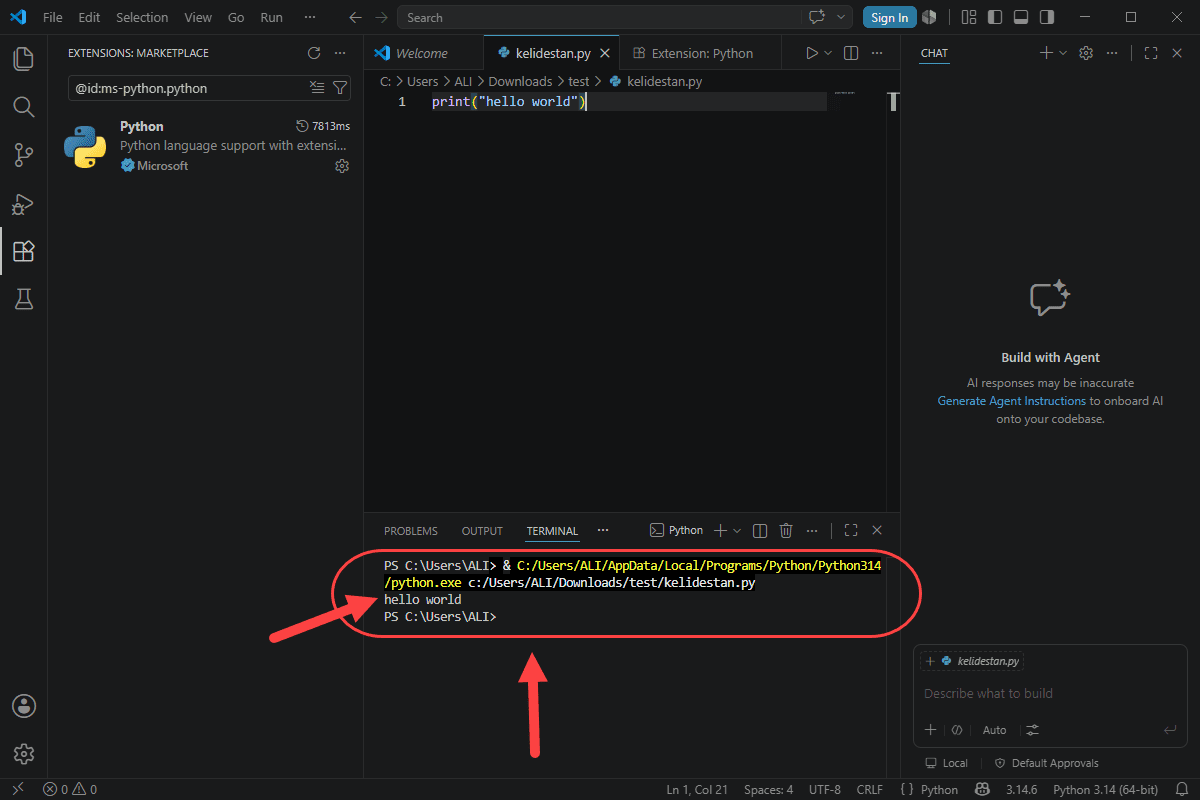This screenshot has width=1200, height=800.
Task: Open the Manage gear in the activity bar
Action: point(24,754)
